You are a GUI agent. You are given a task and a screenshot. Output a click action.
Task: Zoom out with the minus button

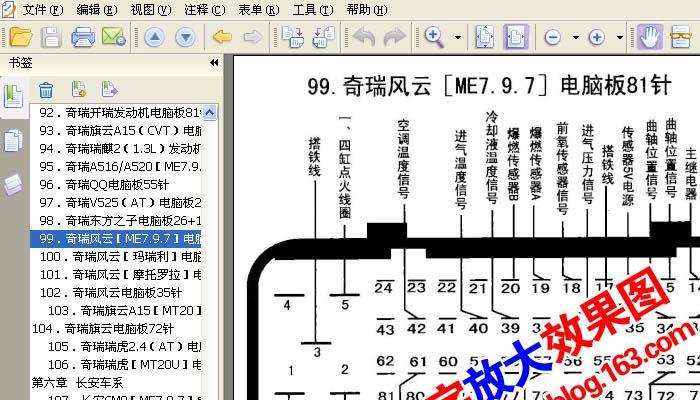coord(553,37)
